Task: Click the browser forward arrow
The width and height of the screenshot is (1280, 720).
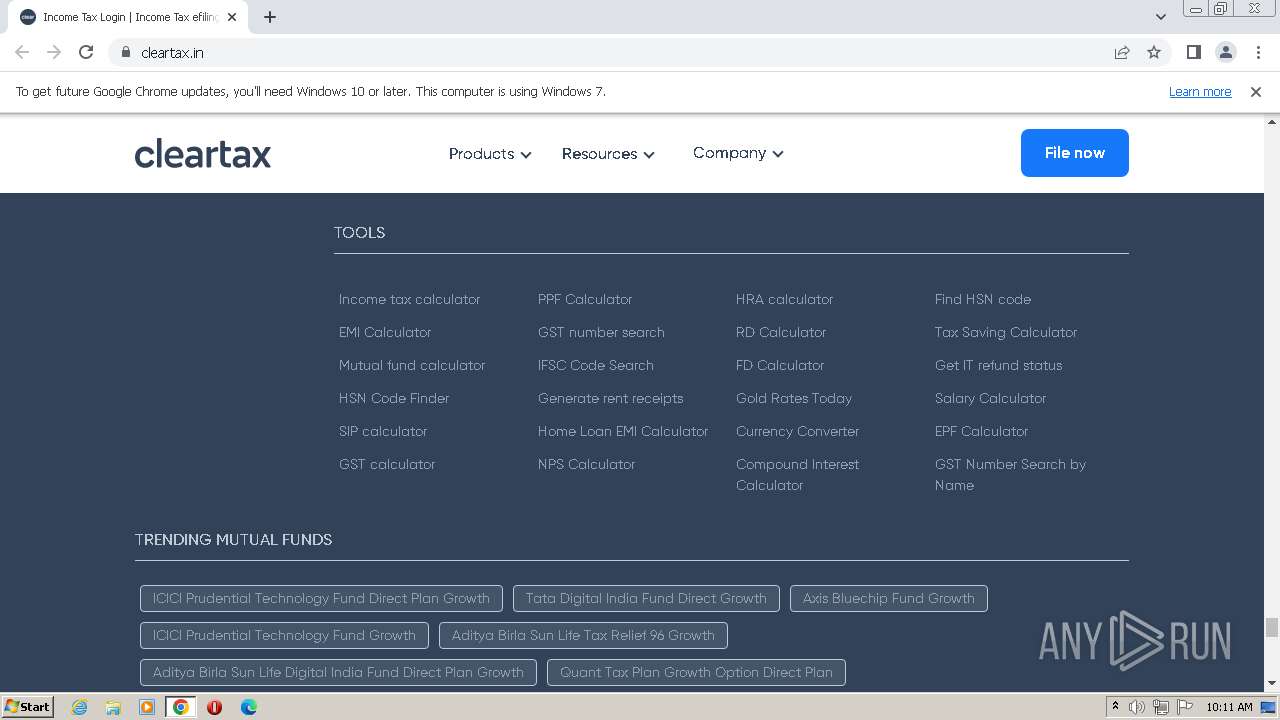Action: [54, 52]
